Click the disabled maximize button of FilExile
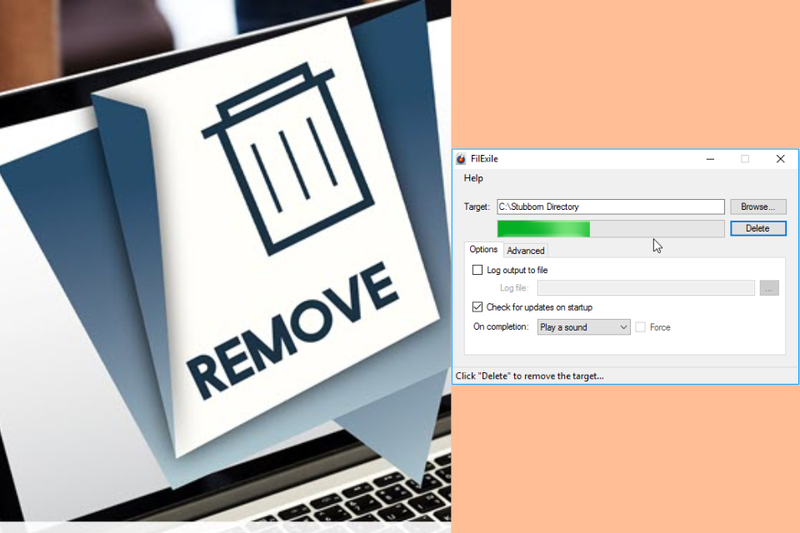 745,159
